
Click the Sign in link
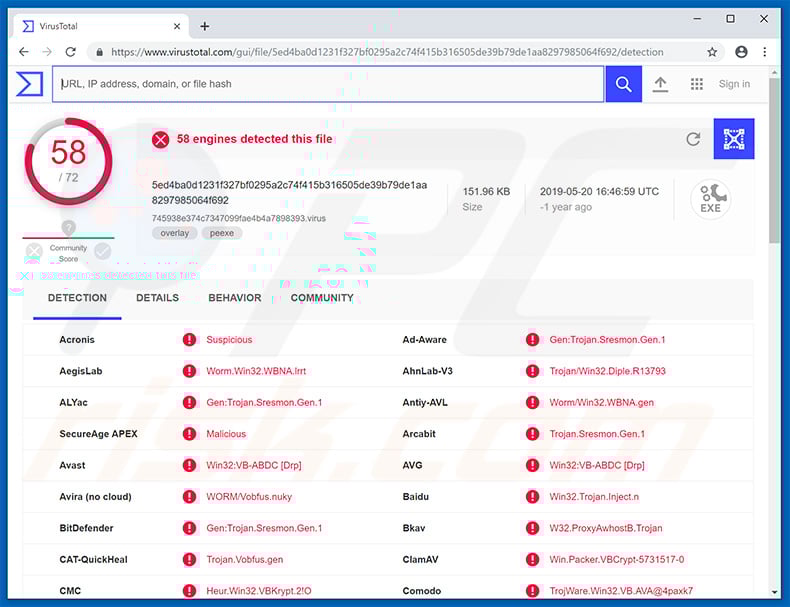tap(734, 84)
